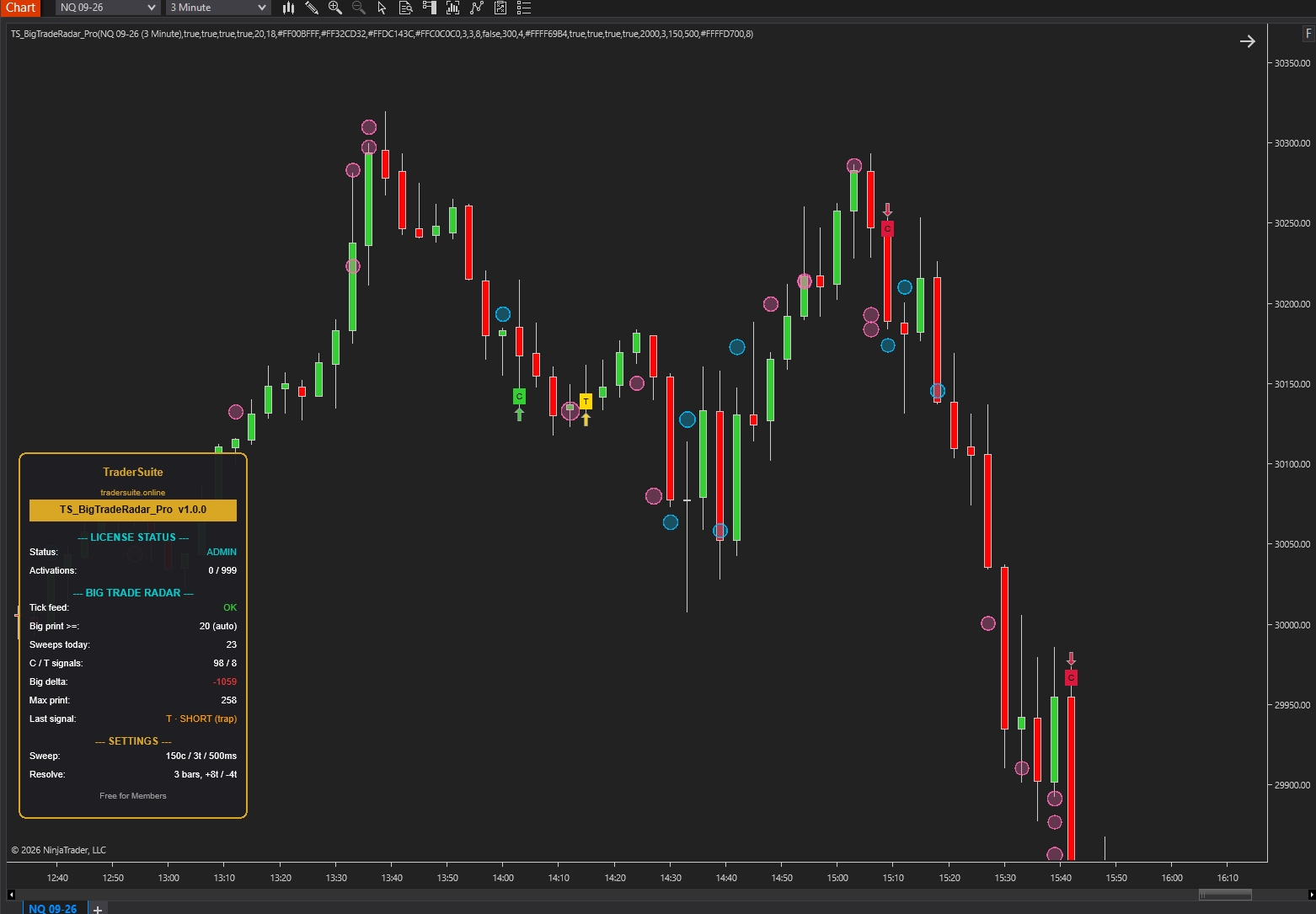This screenshot has height=914, width=1316.
Task: Click the tradersuite.online link
Action: [133, 492]
